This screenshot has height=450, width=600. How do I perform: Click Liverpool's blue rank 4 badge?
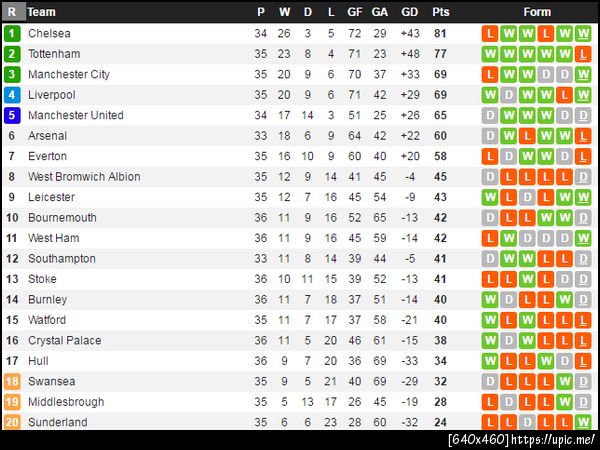[x=12, y=95]
